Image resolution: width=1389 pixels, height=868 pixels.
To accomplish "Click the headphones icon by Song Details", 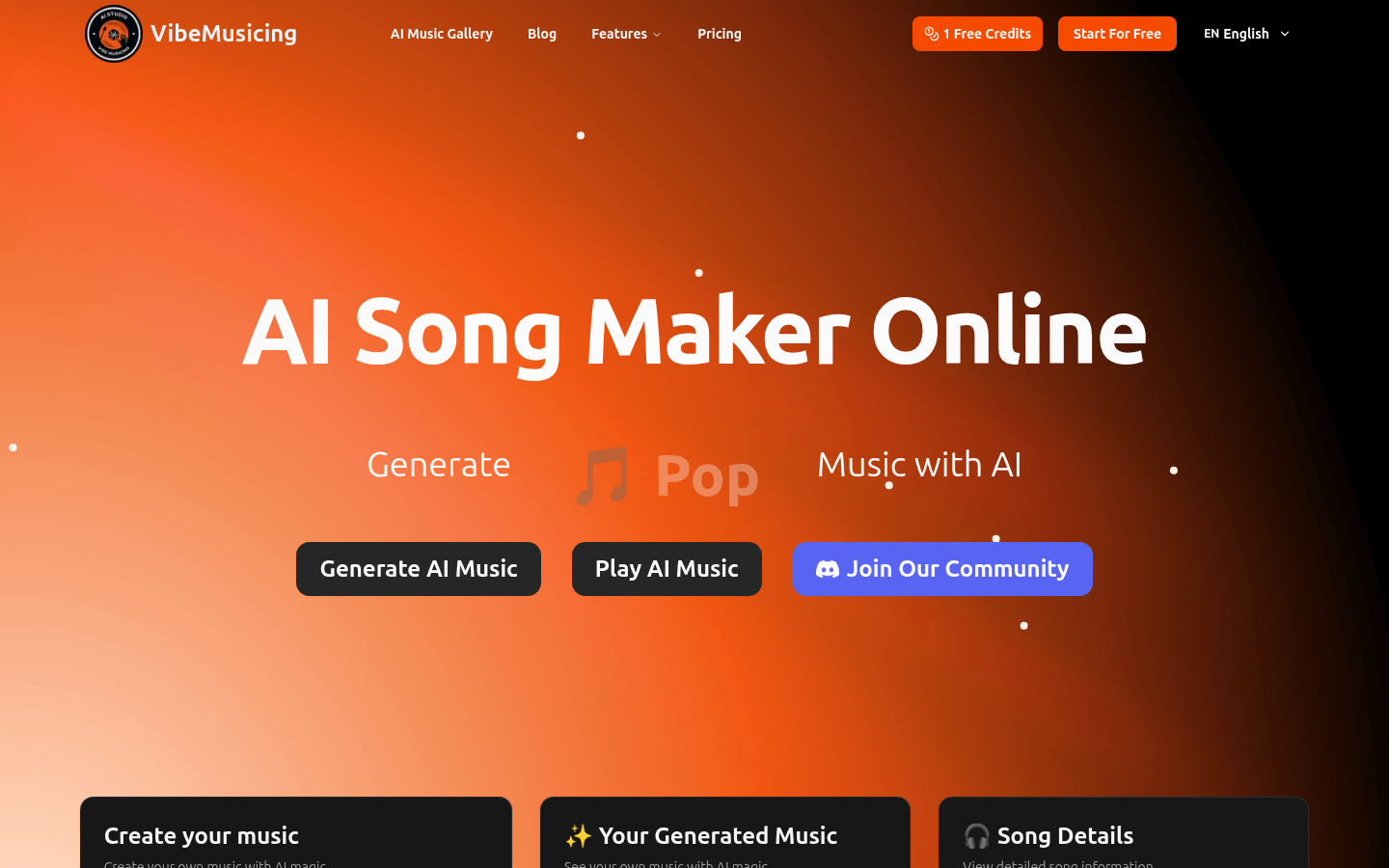I will tap(976, 835).
